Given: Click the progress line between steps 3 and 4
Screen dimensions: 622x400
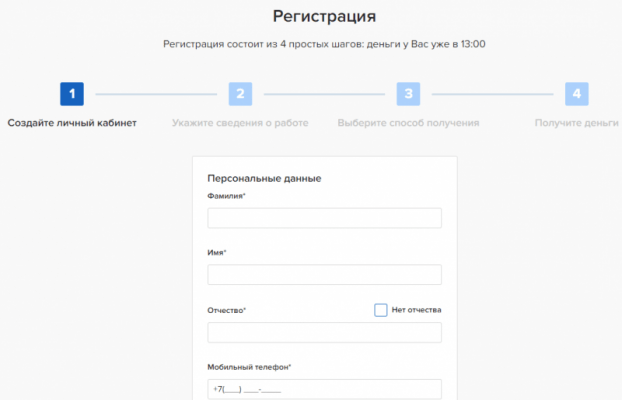Looking at the screenshot, I should point(492,94).
